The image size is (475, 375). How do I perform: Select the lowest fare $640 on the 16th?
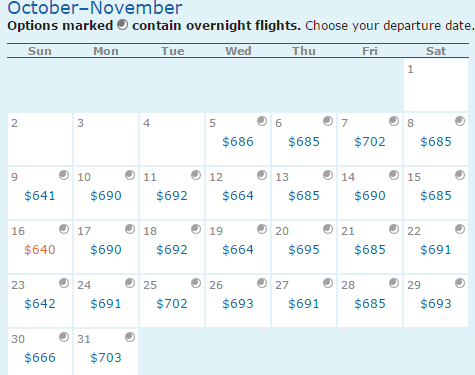click(x=40, y=250)
